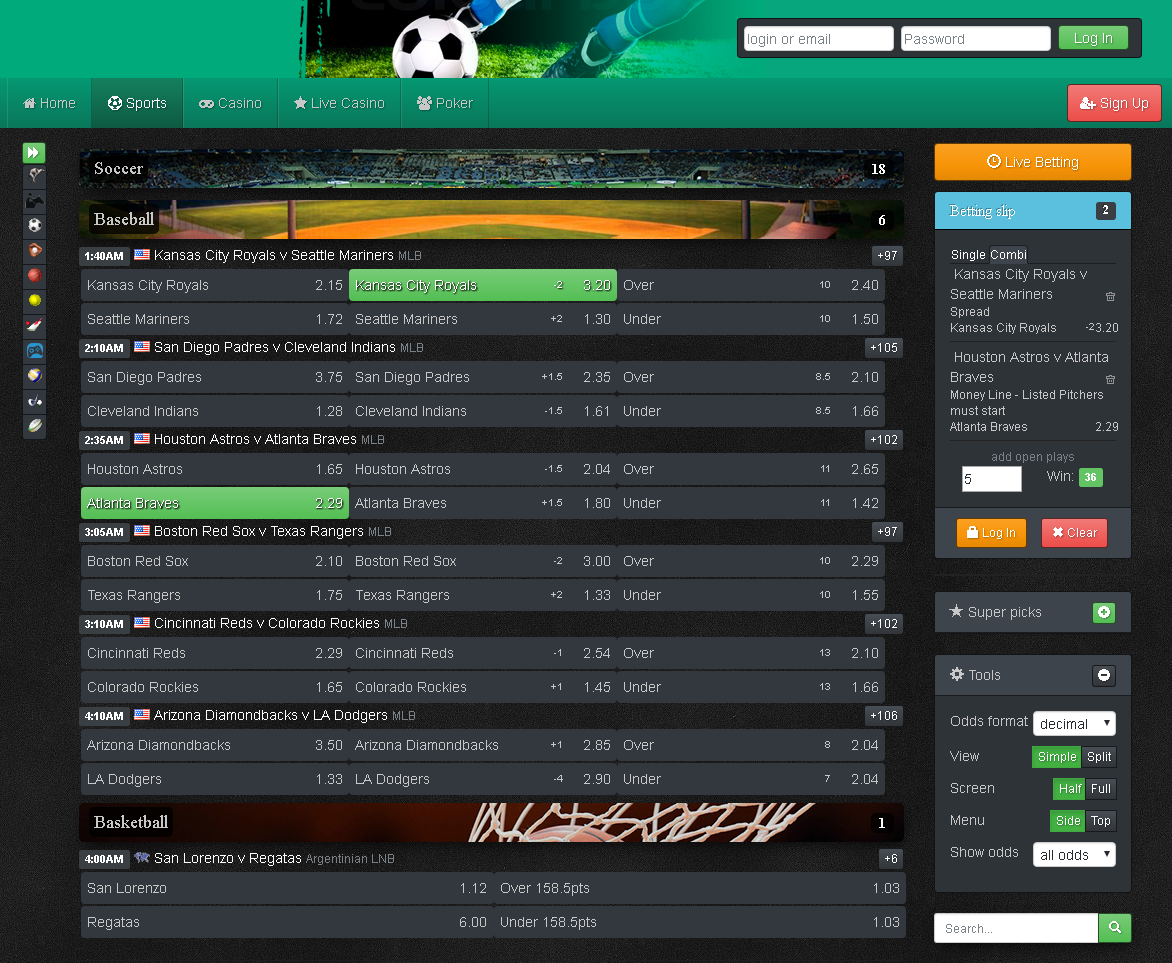This screenshot has height=963, width=1172.
Task: Click the green search magnifier button
Action: pos(1114,928)
